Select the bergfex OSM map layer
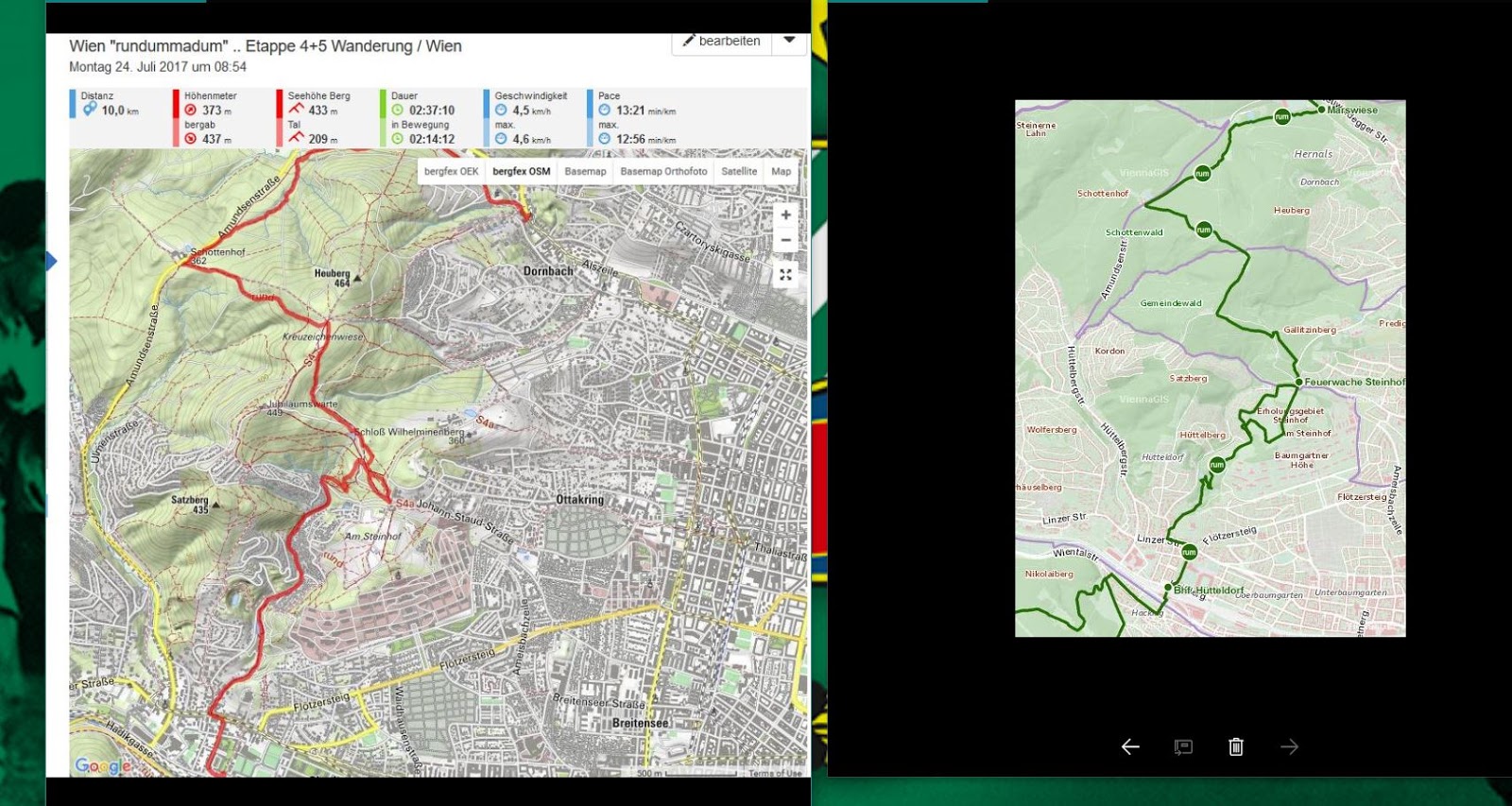 (521, 171)
